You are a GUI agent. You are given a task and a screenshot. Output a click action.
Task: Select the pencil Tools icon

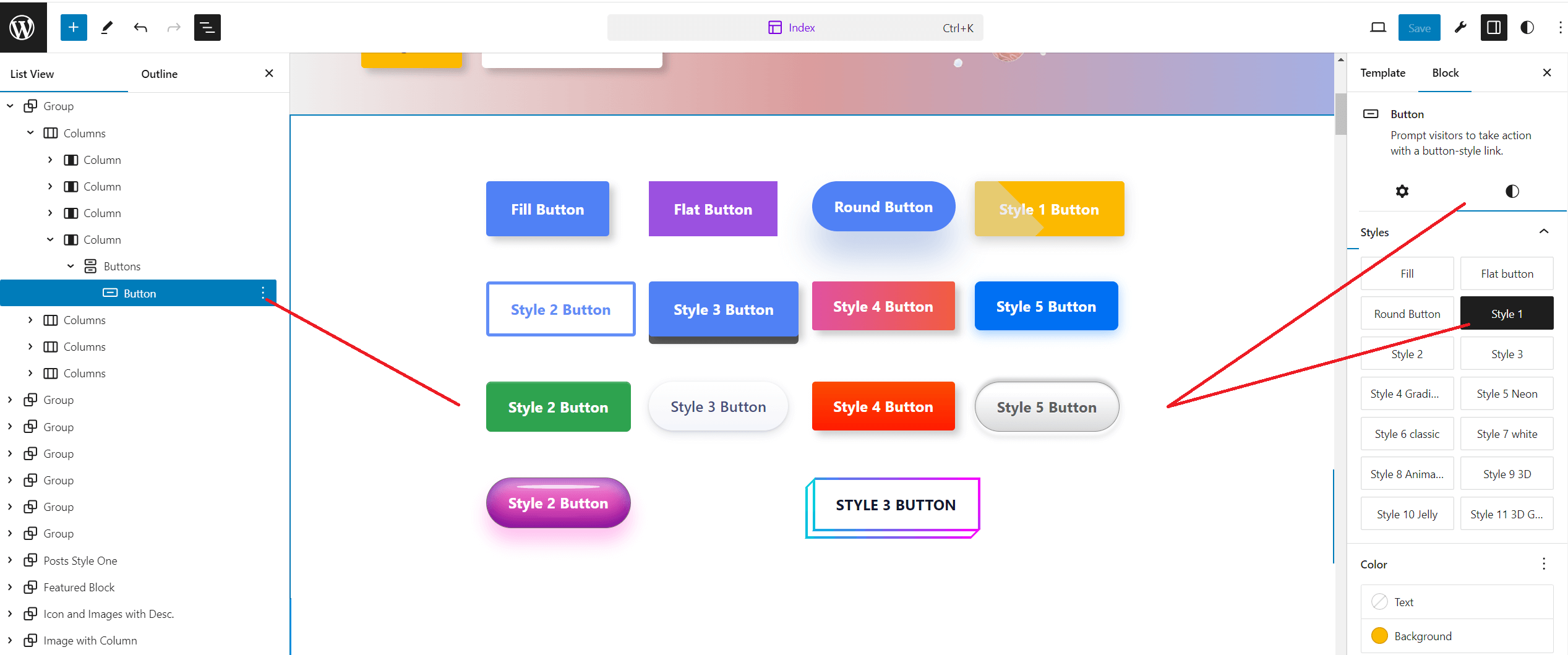[107, 27]
